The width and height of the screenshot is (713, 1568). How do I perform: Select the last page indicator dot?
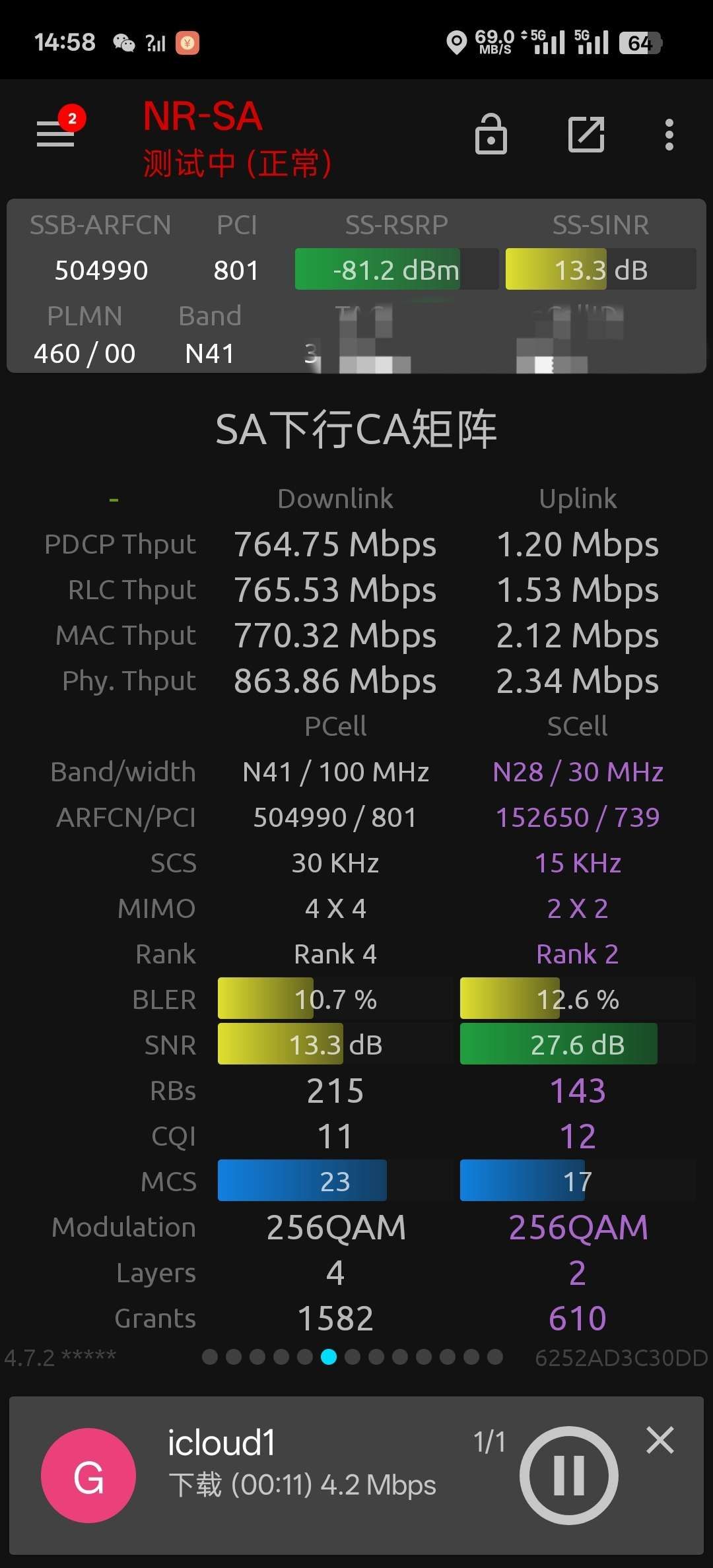pyautogui.click(x=495, y=1357)
